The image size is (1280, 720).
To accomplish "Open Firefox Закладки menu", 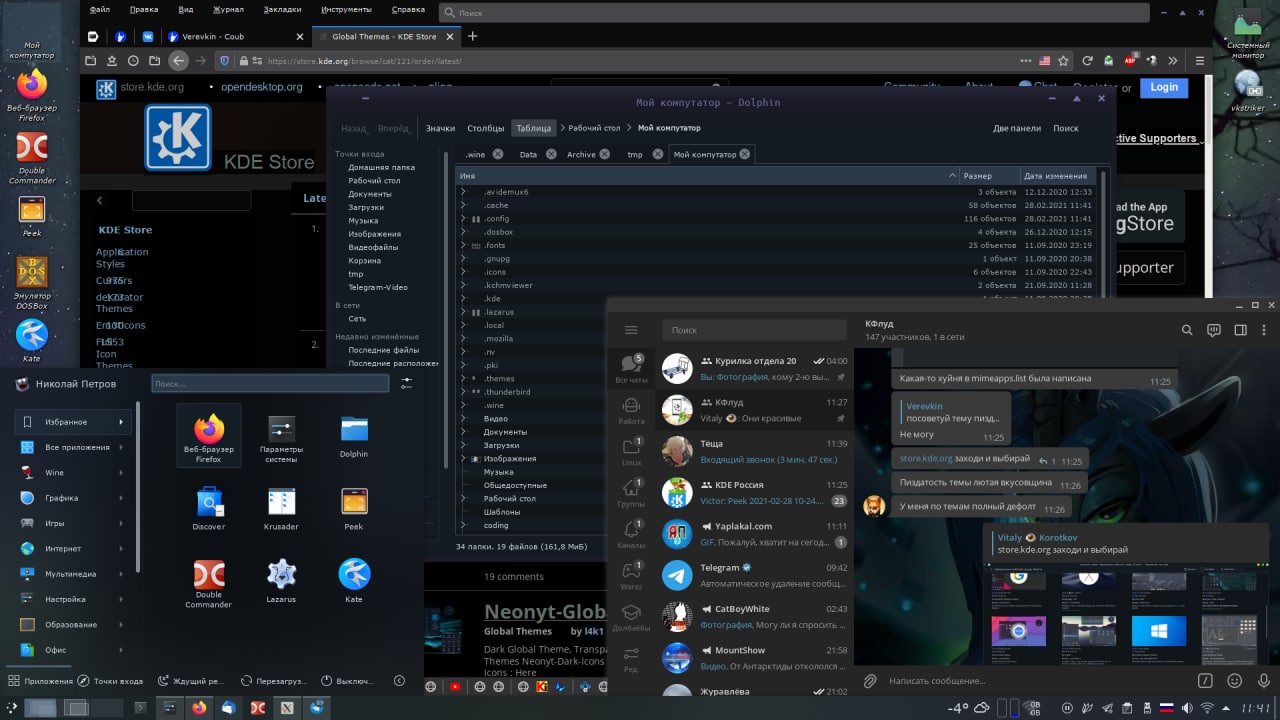I will (x=280, y=10).
